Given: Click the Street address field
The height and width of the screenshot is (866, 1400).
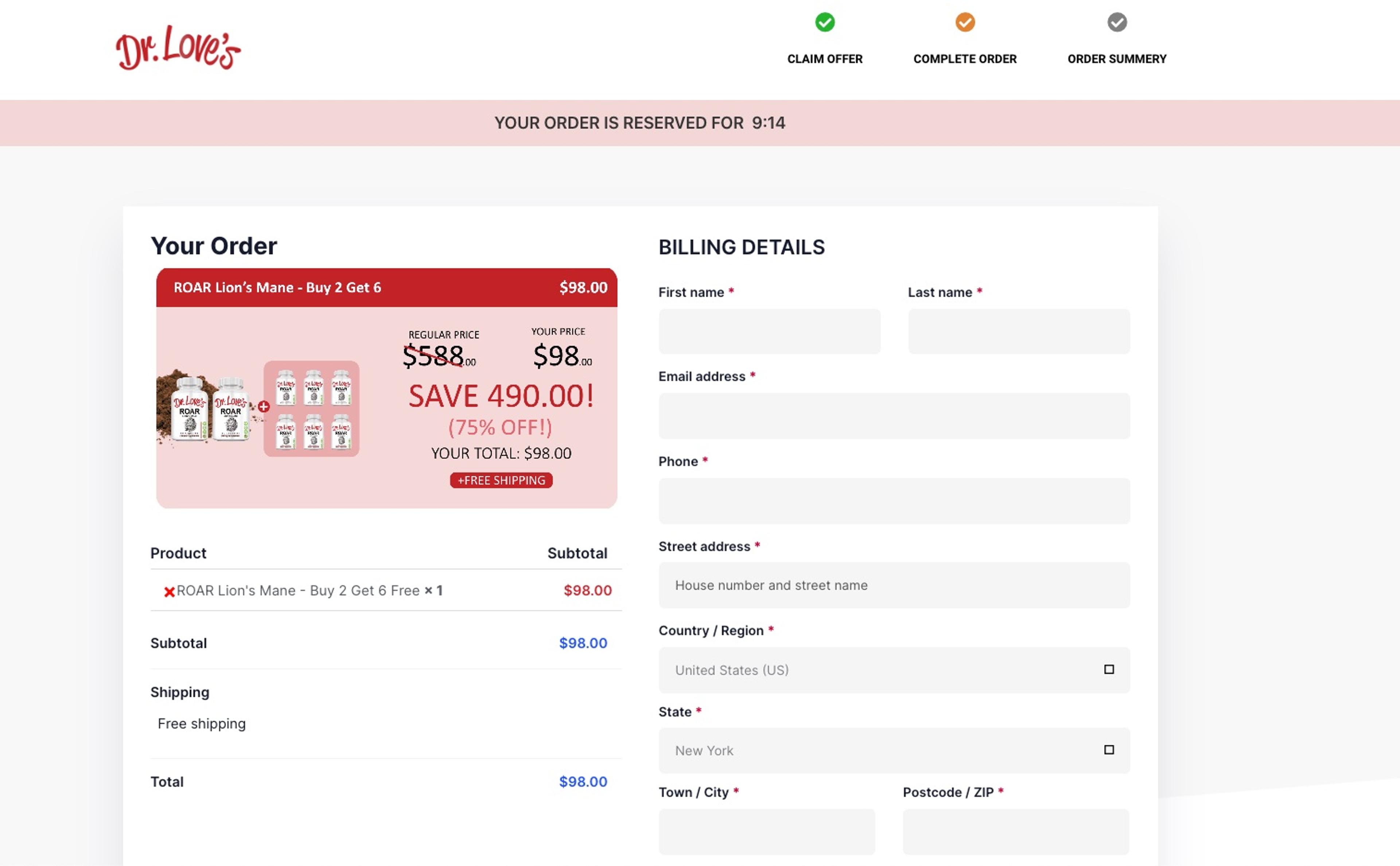Looking at the screenshot, I should coord(894,585).
